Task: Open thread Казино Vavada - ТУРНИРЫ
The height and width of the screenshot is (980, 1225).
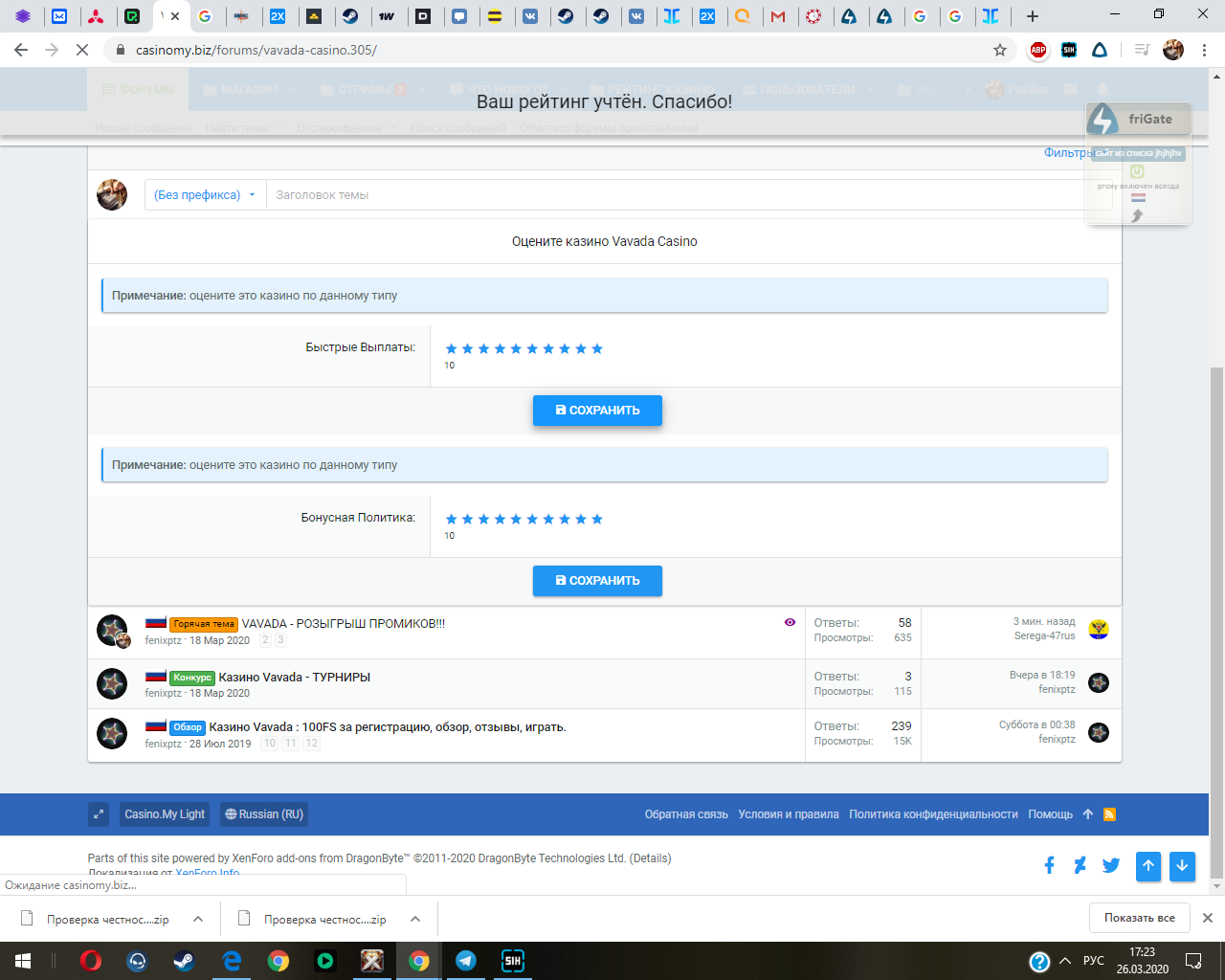Action: tap(295, 677)
